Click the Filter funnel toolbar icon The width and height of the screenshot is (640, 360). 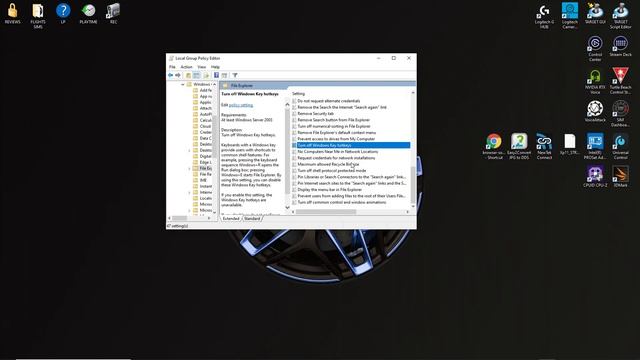(235, 75)
